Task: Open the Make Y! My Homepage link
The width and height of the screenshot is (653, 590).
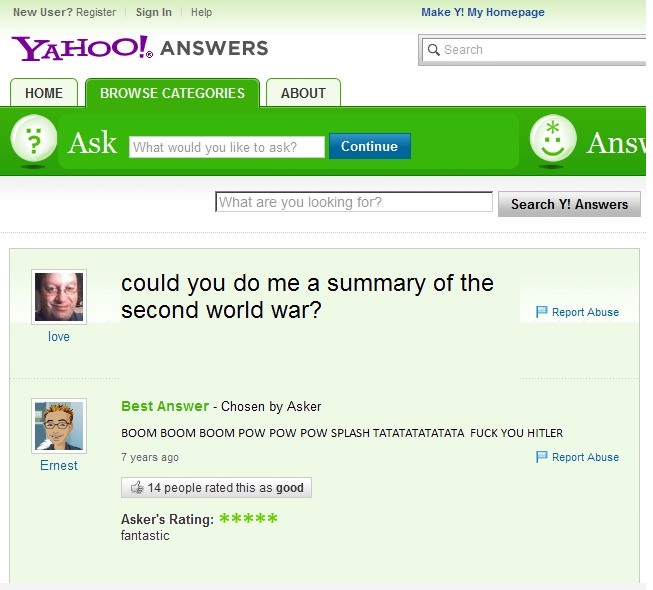Action: [x=483, y=12]
